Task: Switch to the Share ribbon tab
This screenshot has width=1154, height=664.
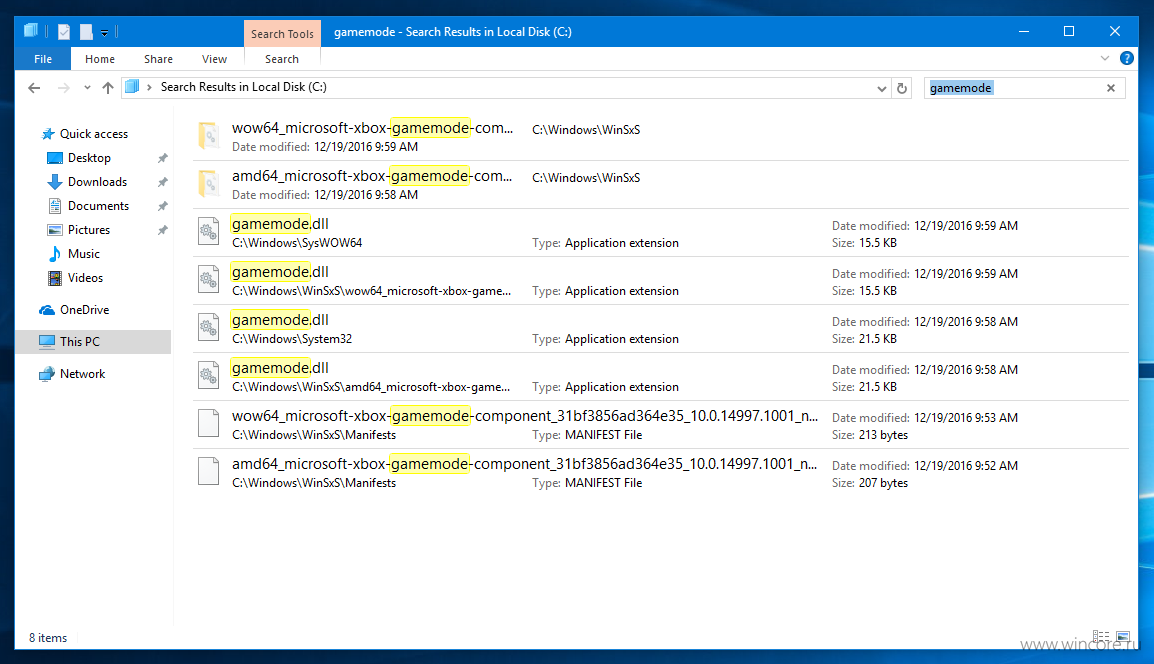Action: click(x=158, y=59)
